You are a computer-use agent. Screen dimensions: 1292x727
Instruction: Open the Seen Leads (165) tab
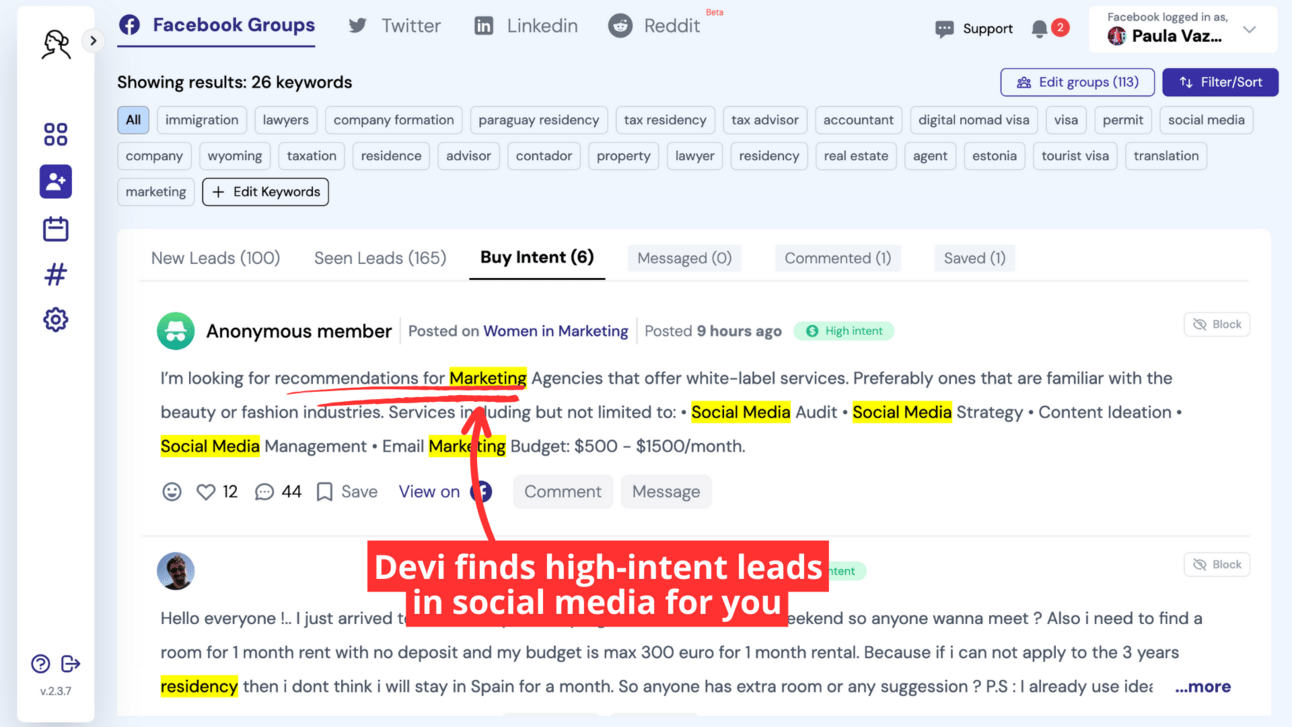(380, 258)
